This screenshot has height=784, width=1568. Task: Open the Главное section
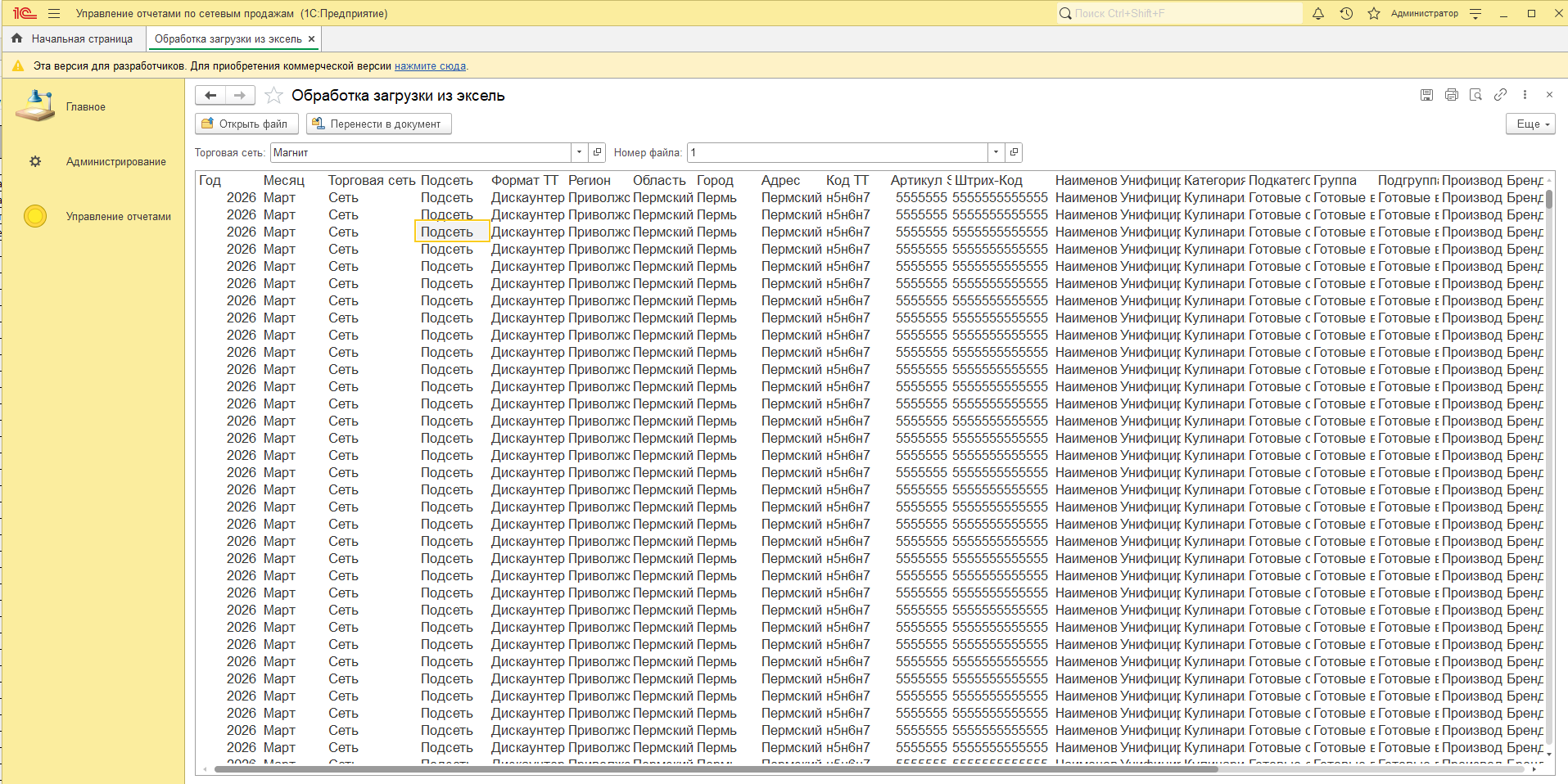86,106
